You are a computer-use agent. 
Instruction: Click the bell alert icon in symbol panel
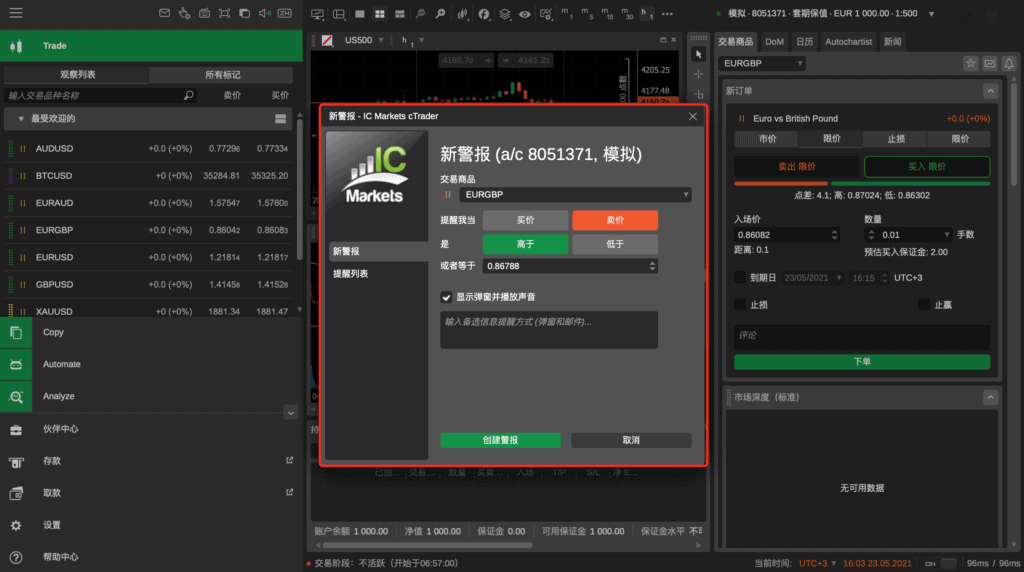coord(1009,63)
